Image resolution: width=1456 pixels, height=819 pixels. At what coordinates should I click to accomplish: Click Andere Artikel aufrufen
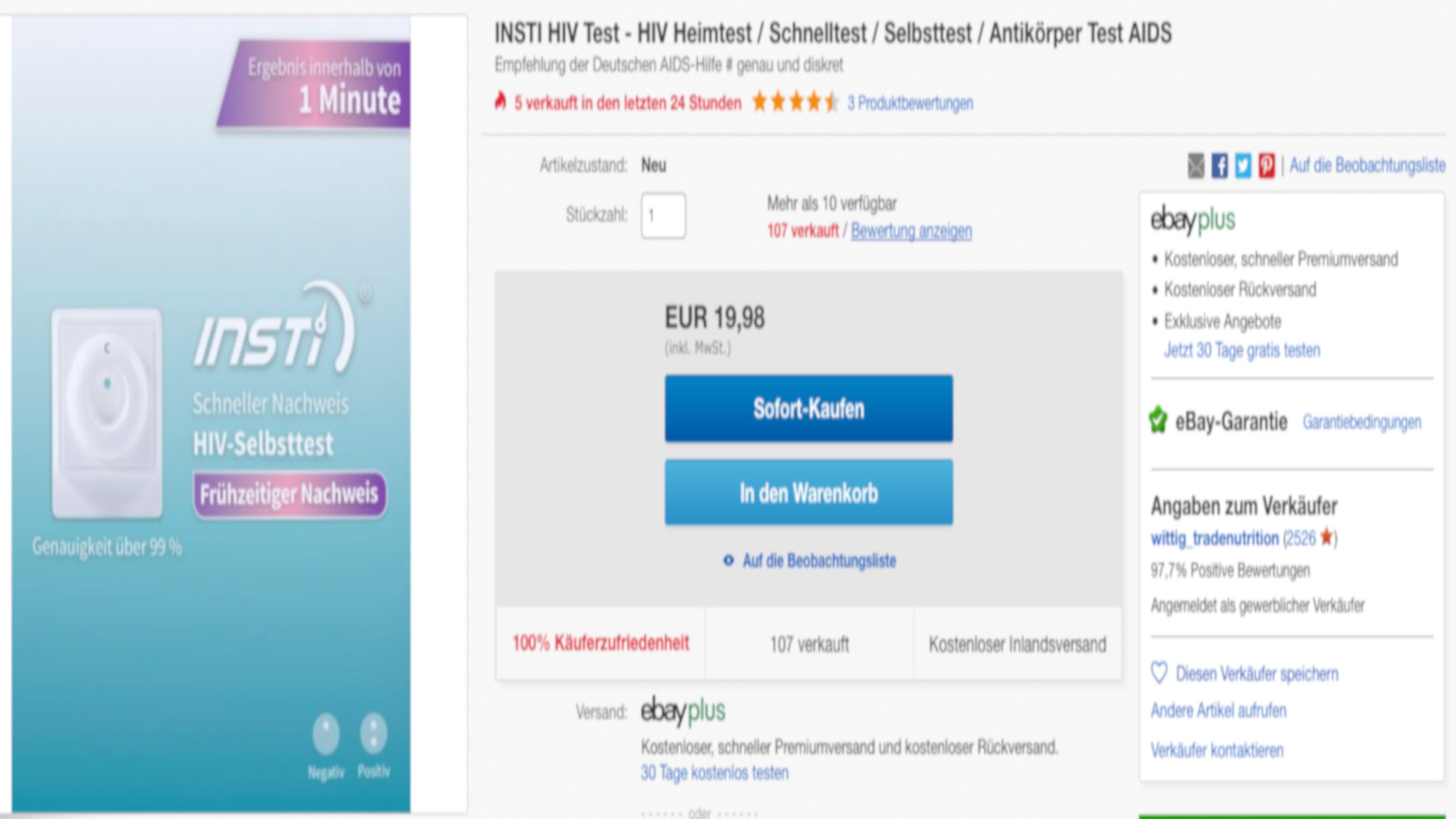pyautogui.click(x=1218, y=711)
